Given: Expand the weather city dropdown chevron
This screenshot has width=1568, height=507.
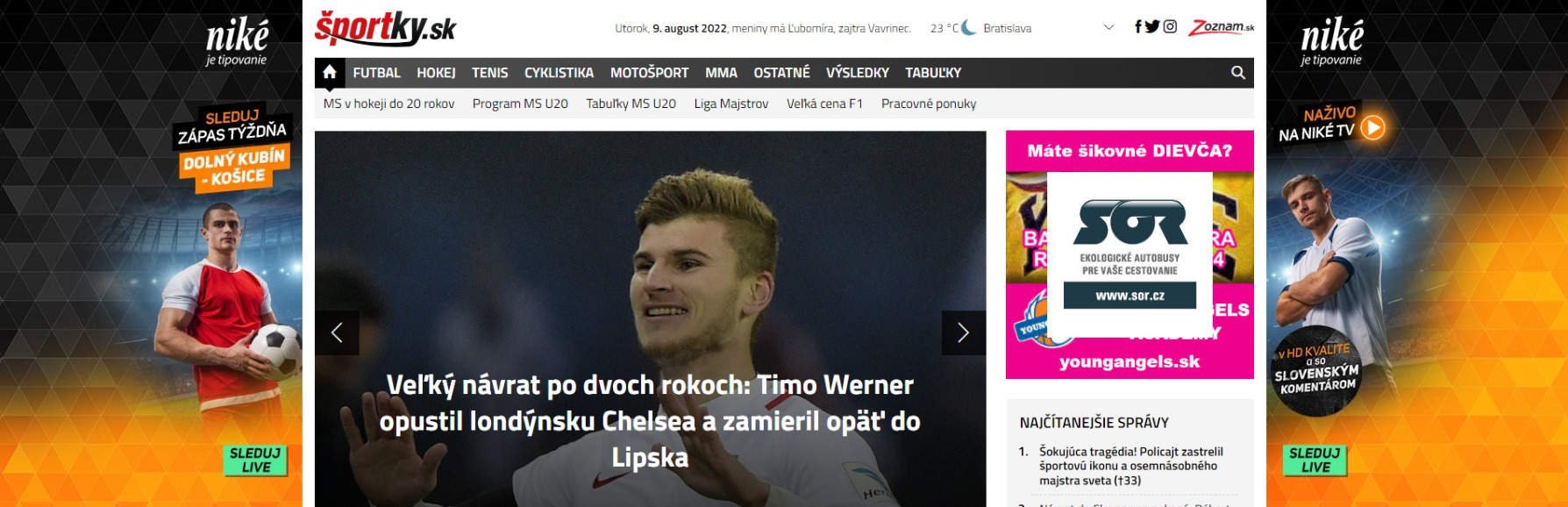Looking at the screenshot, I should pos(1108,27).
